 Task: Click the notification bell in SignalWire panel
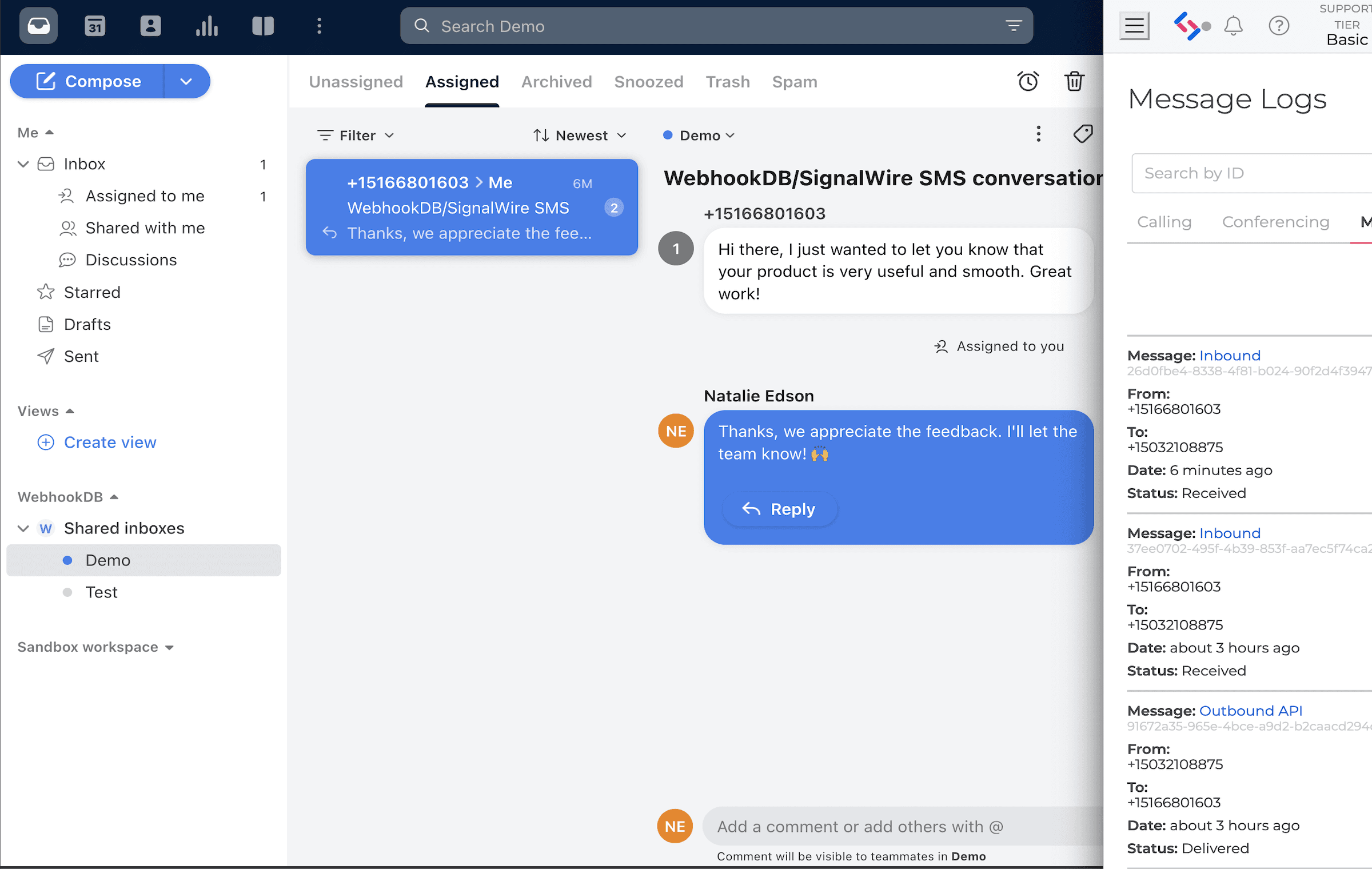pyautogui.click(x=1234, y=26)
